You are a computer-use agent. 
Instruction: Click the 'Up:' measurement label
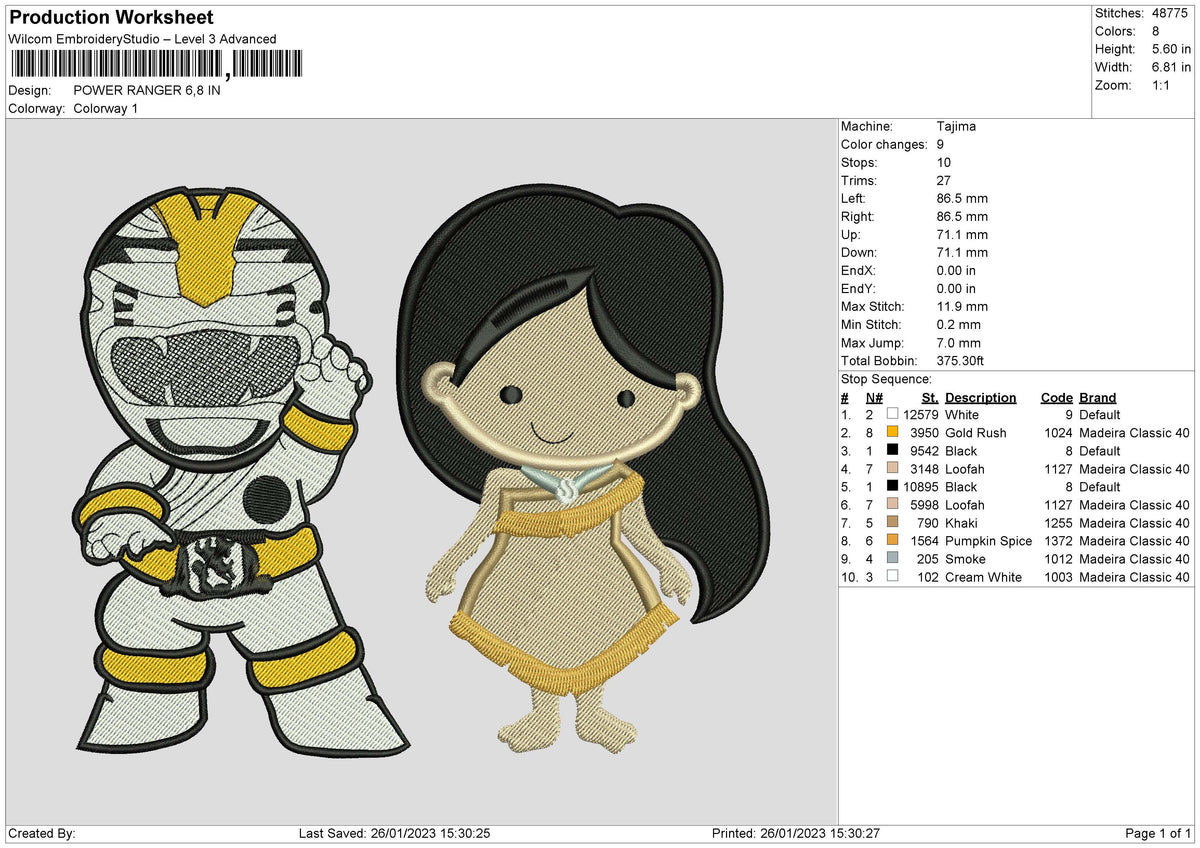[852, 234]
